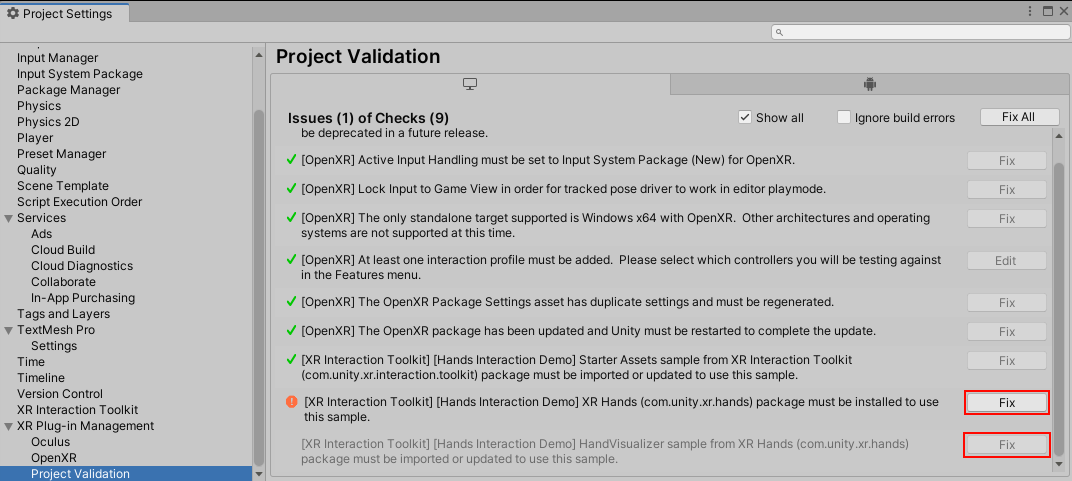Collapse the Services tree section
This screenshot has width=1072, height=481.
pyautogui.click(x=9, y=218)
